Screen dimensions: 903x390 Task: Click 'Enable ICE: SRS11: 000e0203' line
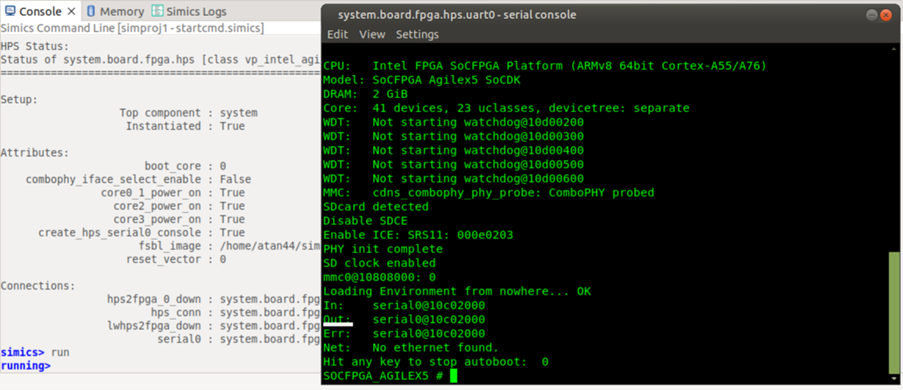[x=418, y=235]
